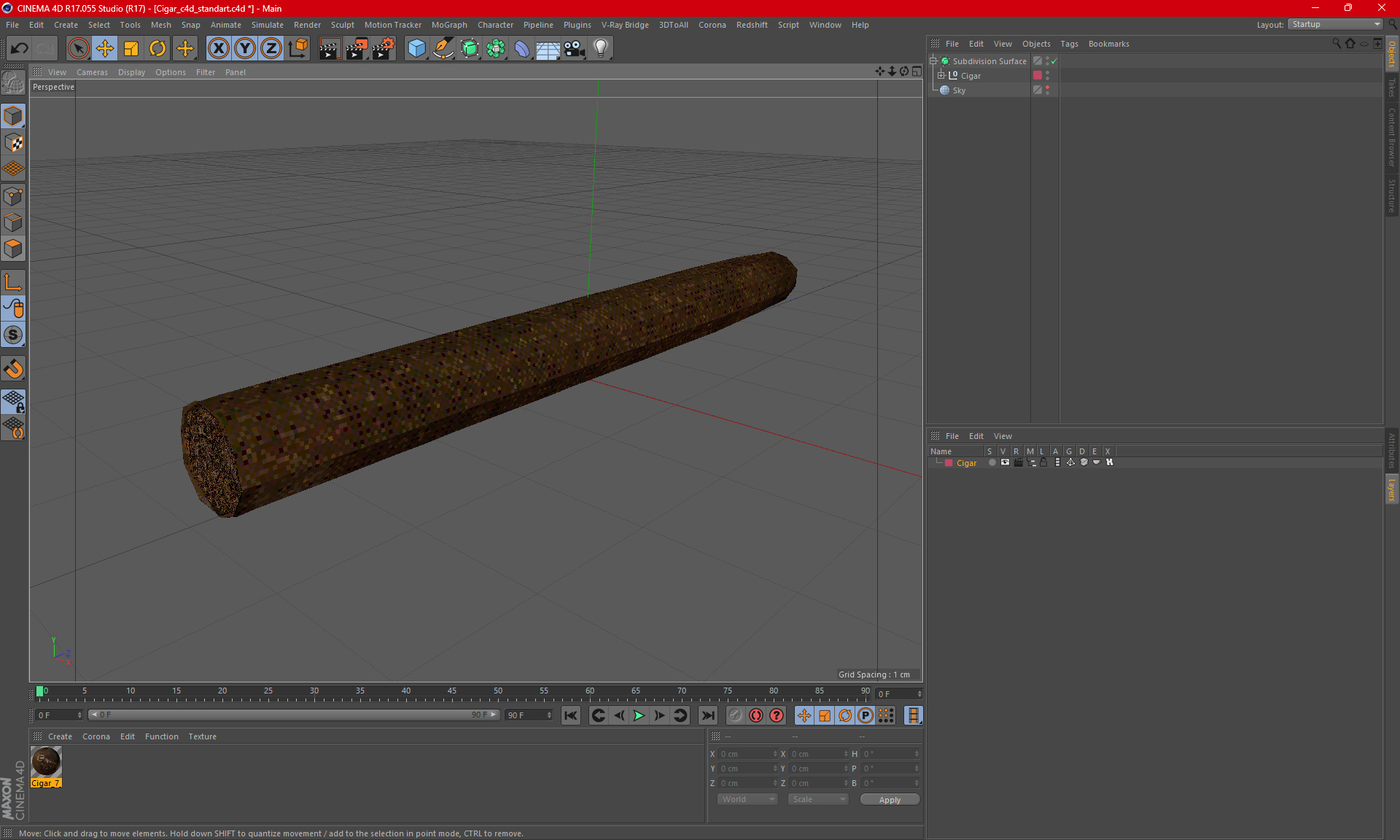The height and width of the screenshot is (840, 1400).
Task: Select Polygons mode
Action: tap(13, 249)
